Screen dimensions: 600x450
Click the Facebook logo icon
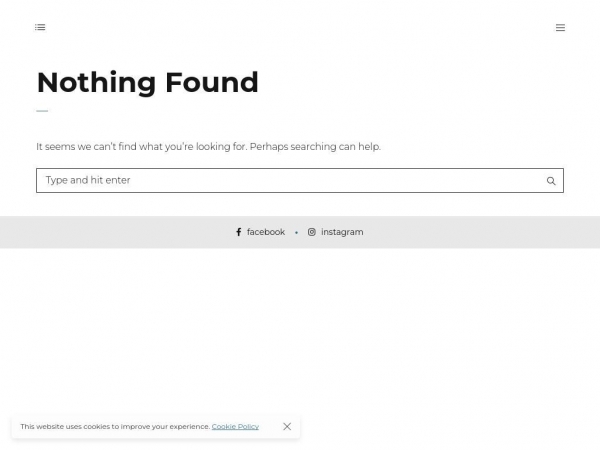tap(238, 232)
